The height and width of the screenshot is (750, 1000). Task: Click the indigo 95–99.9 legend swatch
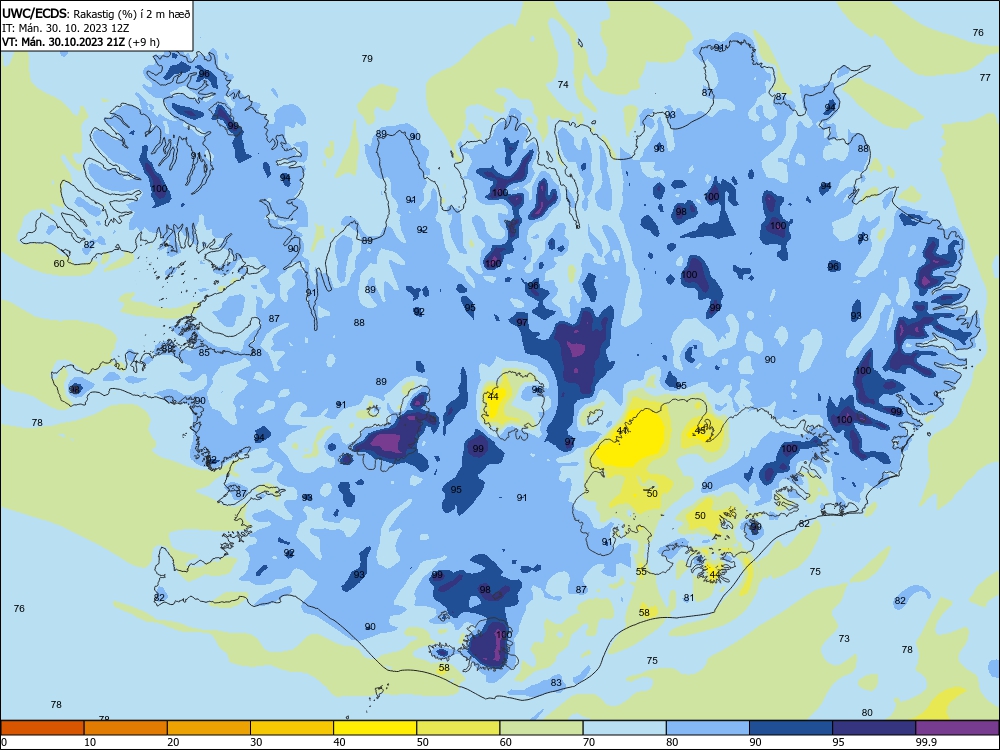point(874,728)
